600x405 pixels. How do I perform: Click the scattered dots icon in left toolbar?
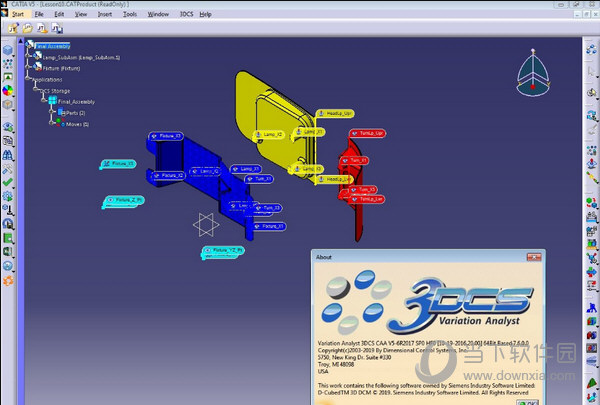coord(8,64)
